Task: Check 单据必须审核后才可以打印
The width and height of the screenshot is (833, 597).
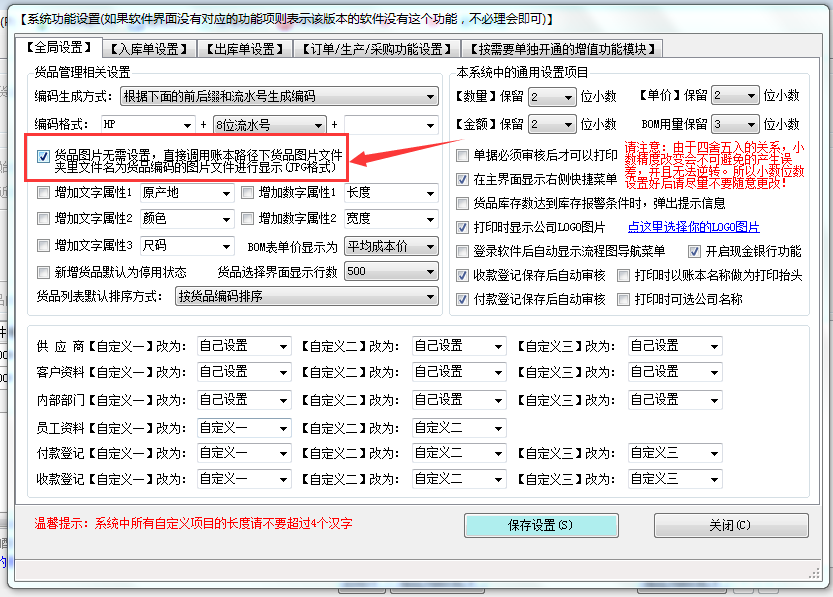Action: click(463, 155)
